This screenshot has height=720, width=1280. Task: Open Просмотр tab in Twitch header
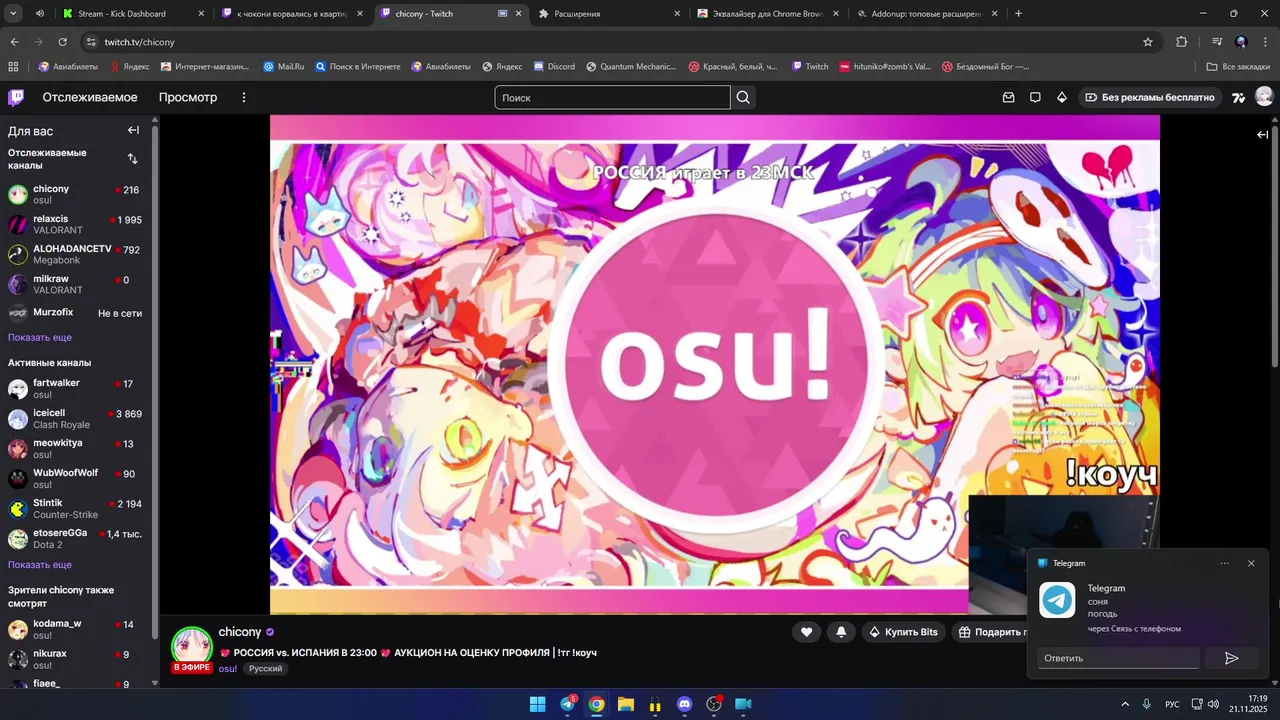click(x=188, y=97)
